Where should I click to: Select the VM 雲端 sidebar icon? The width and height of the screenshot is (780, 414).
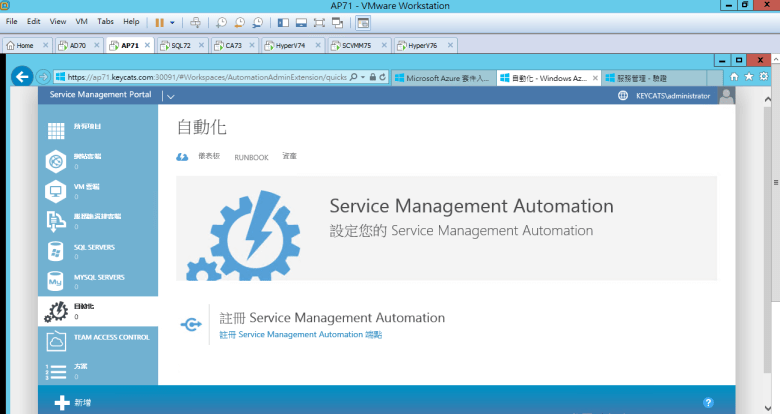tap(56, 191)
